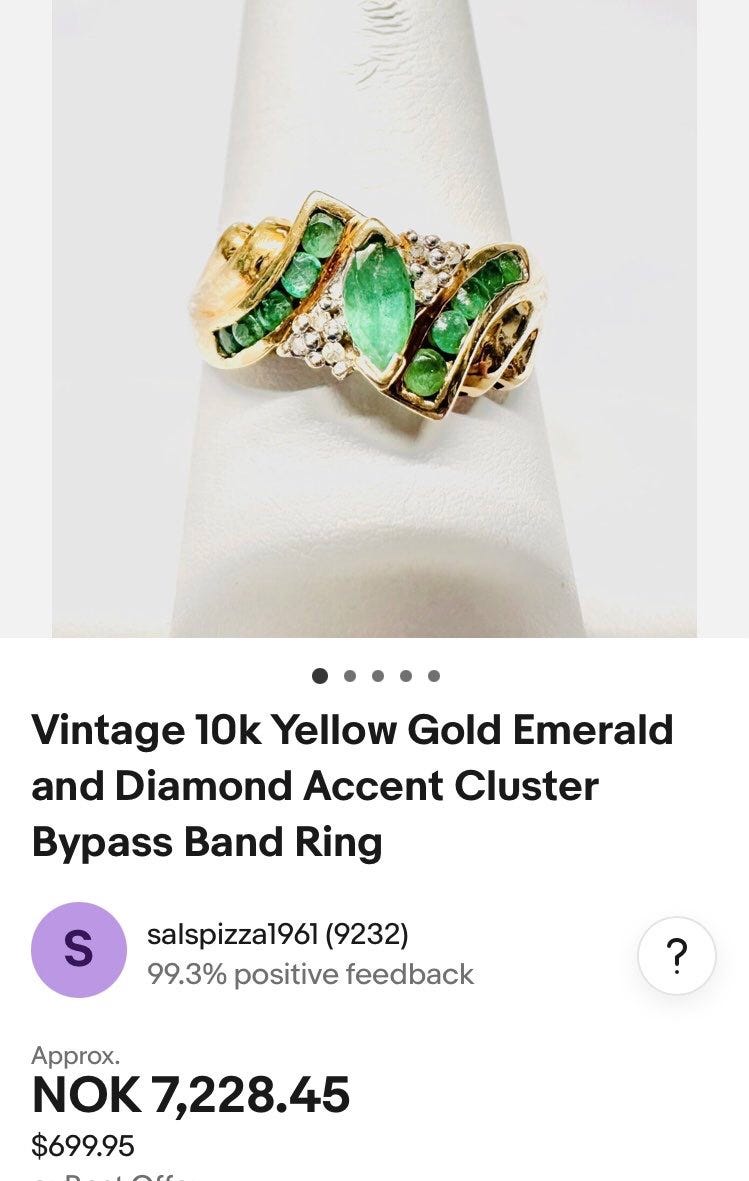Jump to the second photo dot
Viewport: 749px width, 1181px height.
point(350,676)
